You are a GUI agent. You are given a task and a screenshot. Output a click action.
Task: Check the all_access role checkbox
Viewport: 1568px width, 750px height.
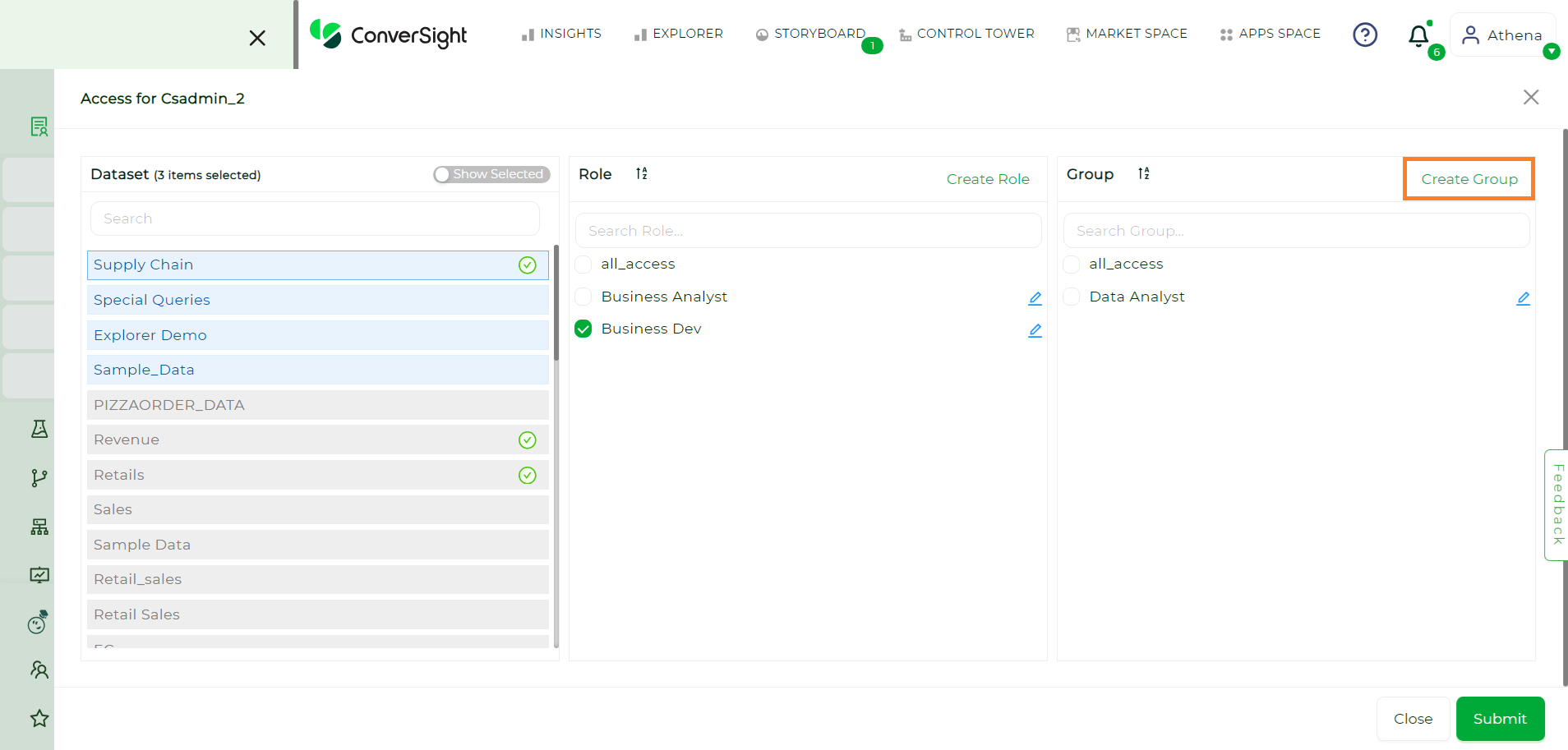[x=583, y=265]
